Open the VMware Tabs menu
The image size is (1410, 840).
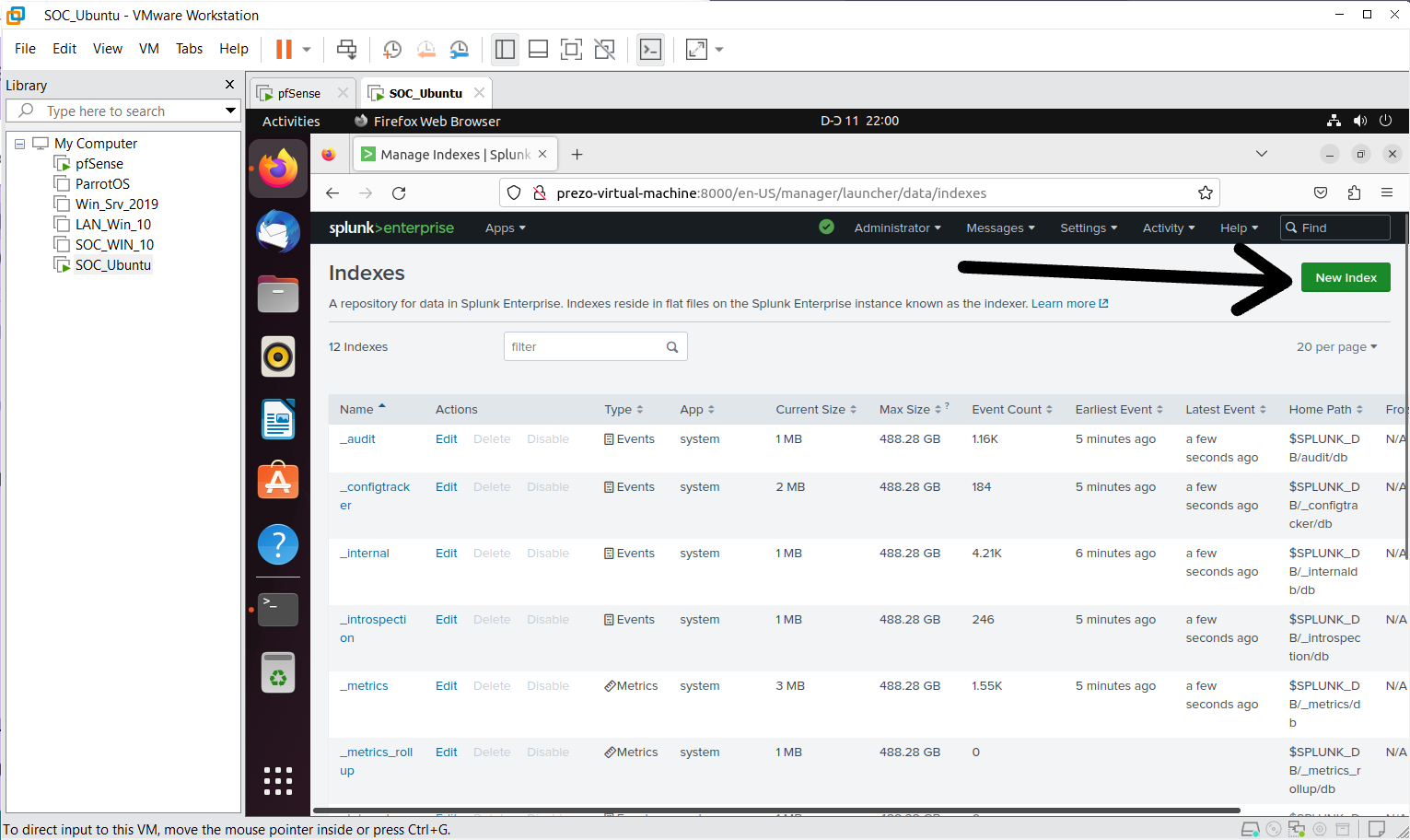point(189,49)
